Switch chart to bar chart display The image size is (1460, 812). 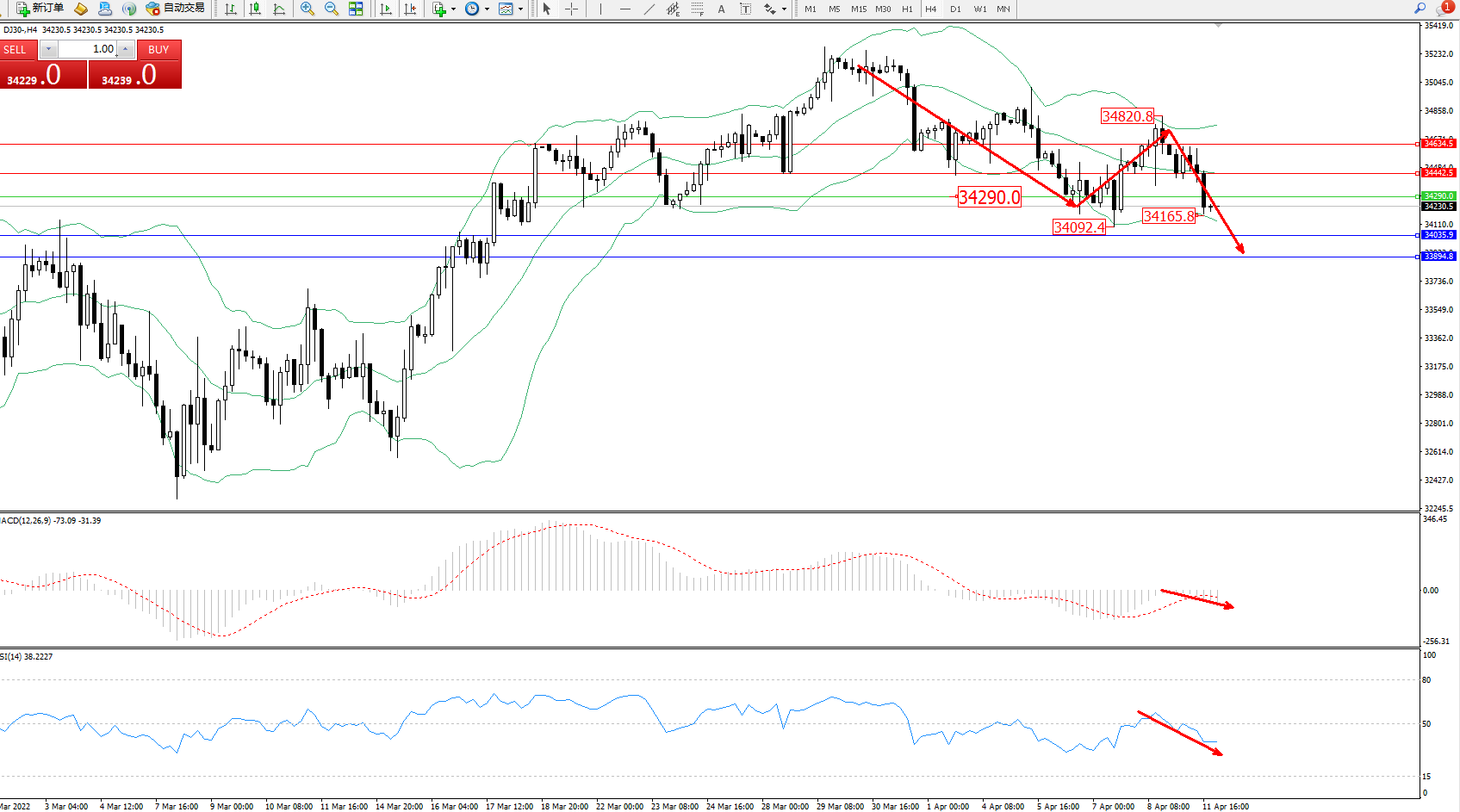pyautogui.click(x=231, y=9)
